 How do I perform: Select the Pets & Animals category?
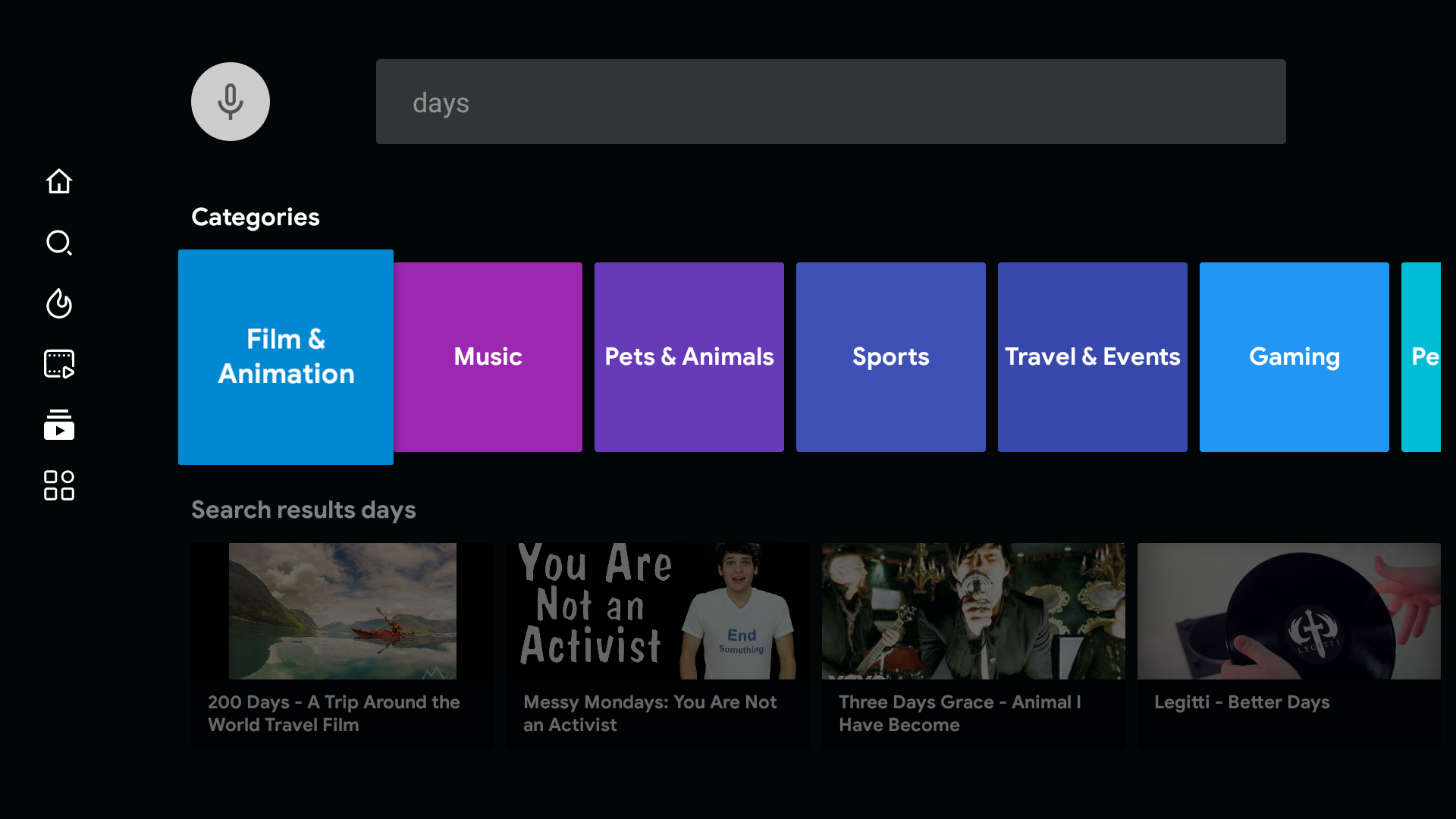pos(689,356)
